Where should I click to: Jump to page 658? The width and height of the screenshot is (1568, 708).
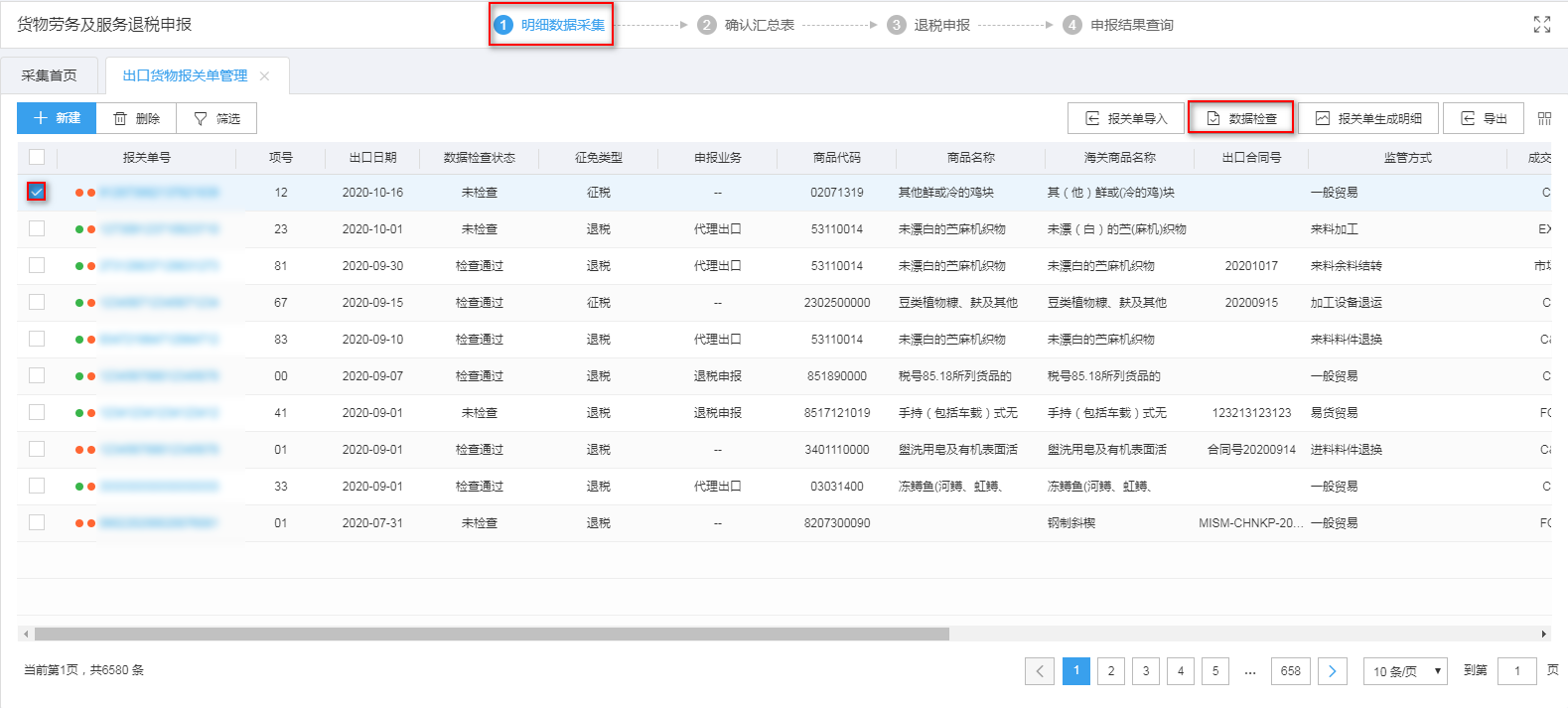coord(1290,671)
